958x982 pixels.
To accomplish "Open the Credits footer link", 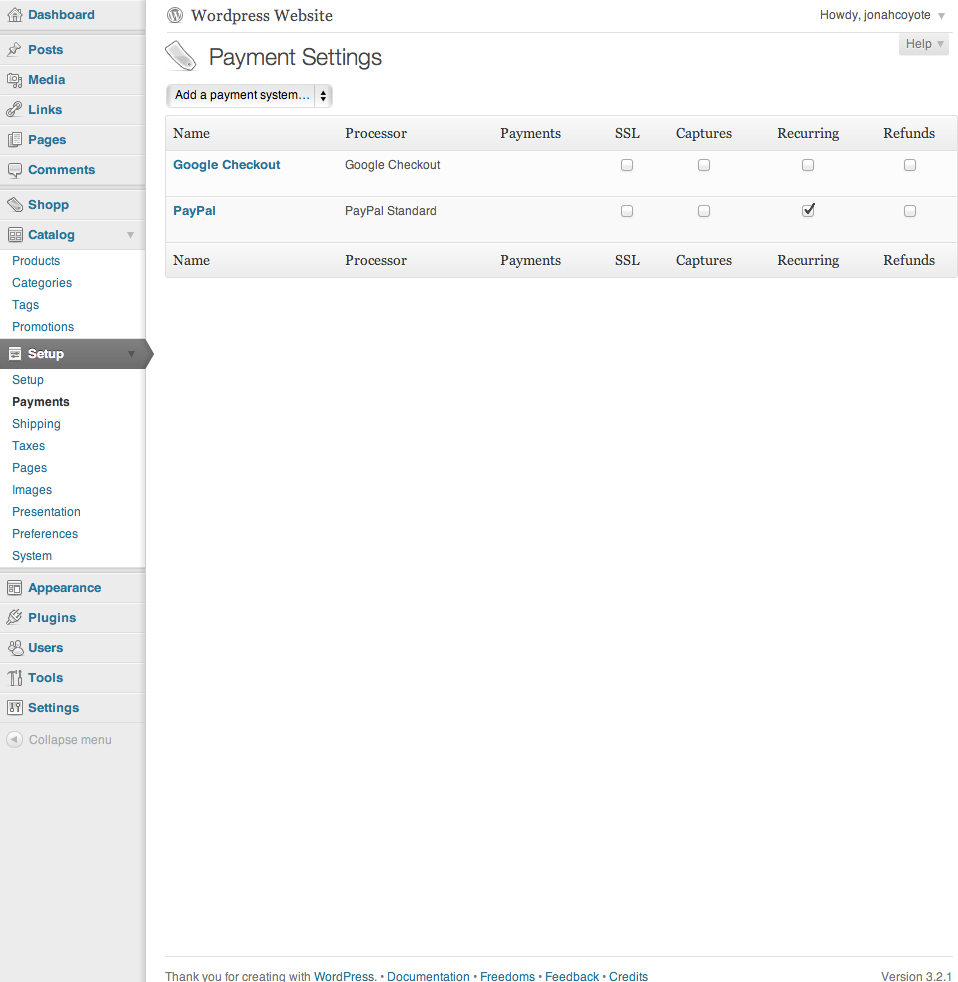I will [x=628, y=976].
